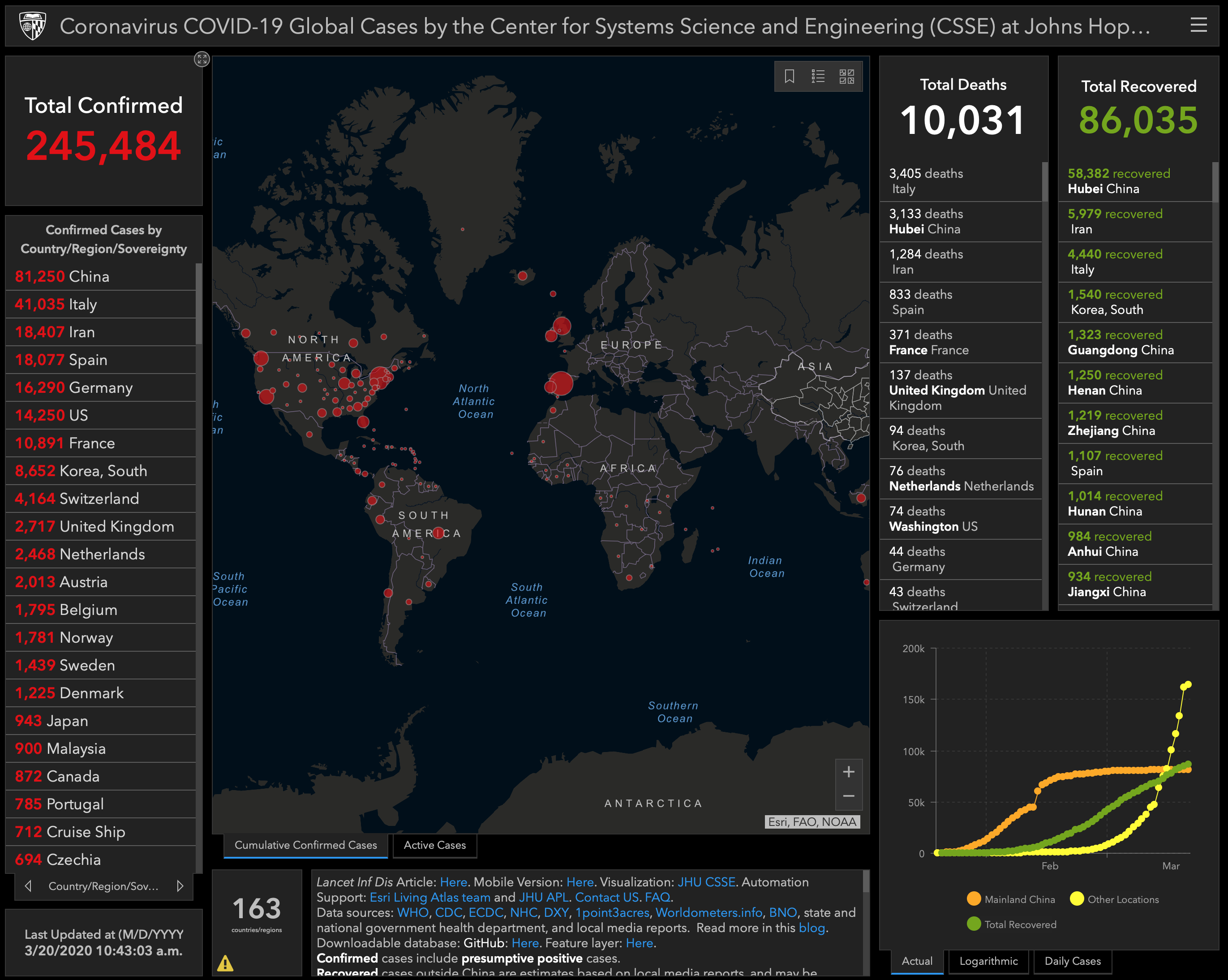Go to previous list with left arrow
Image resolution: width=1228 pixels, height=980 pixels.
pyautogui.click(x=28, y=886)
